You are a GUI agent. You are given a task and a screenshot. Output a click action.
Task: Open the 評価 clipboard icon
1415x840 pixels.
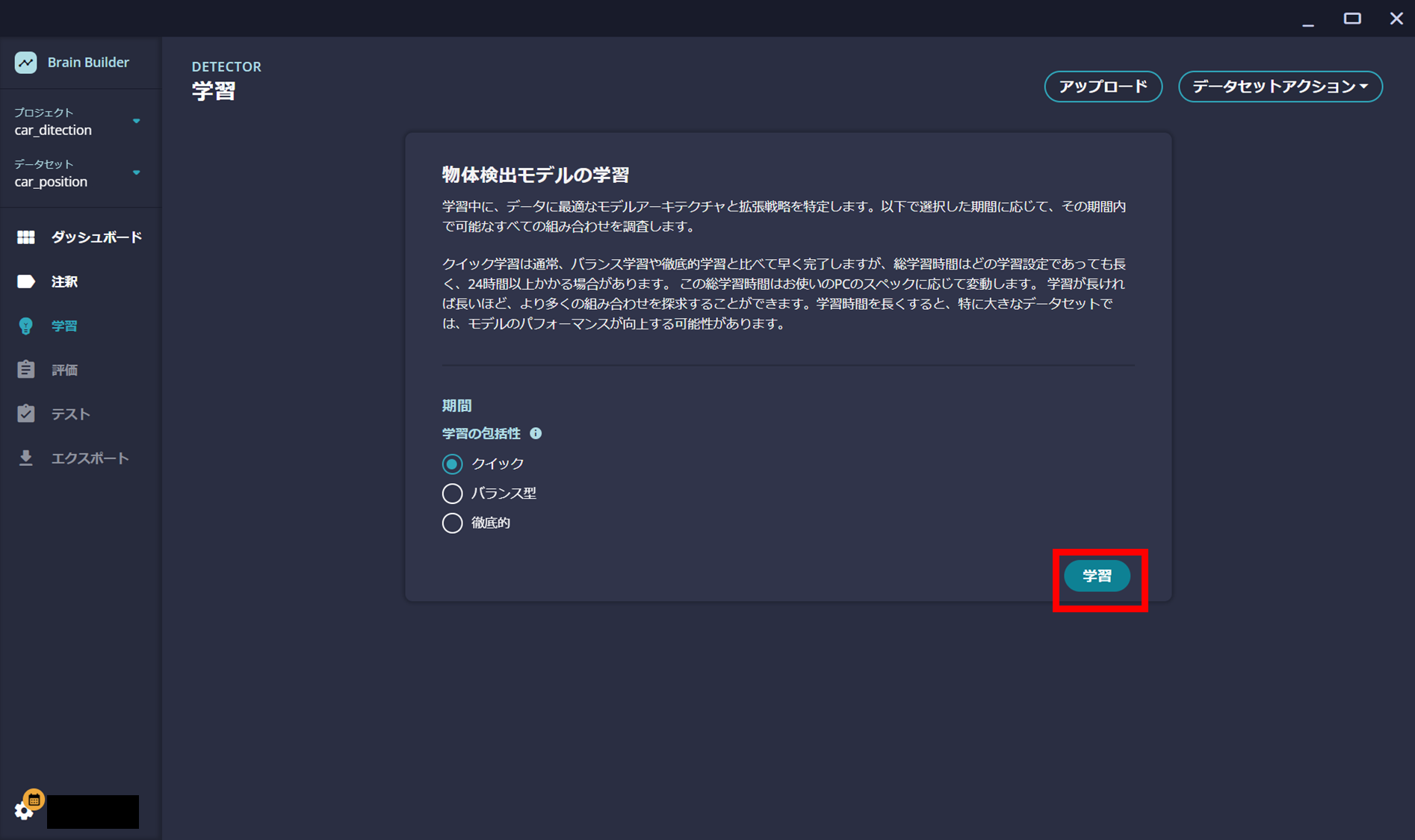coord(25,370)
